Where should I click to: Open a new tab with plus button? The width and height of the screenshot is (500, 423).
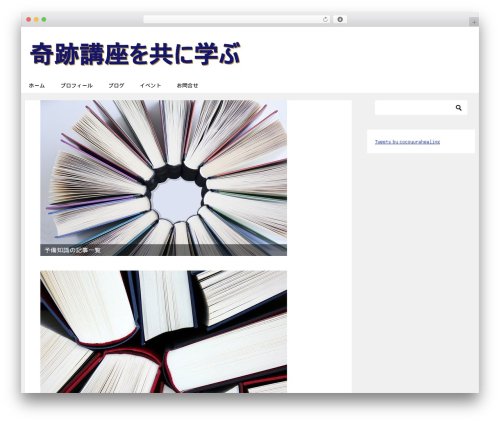pyautogui.click(x=474, y=22)
